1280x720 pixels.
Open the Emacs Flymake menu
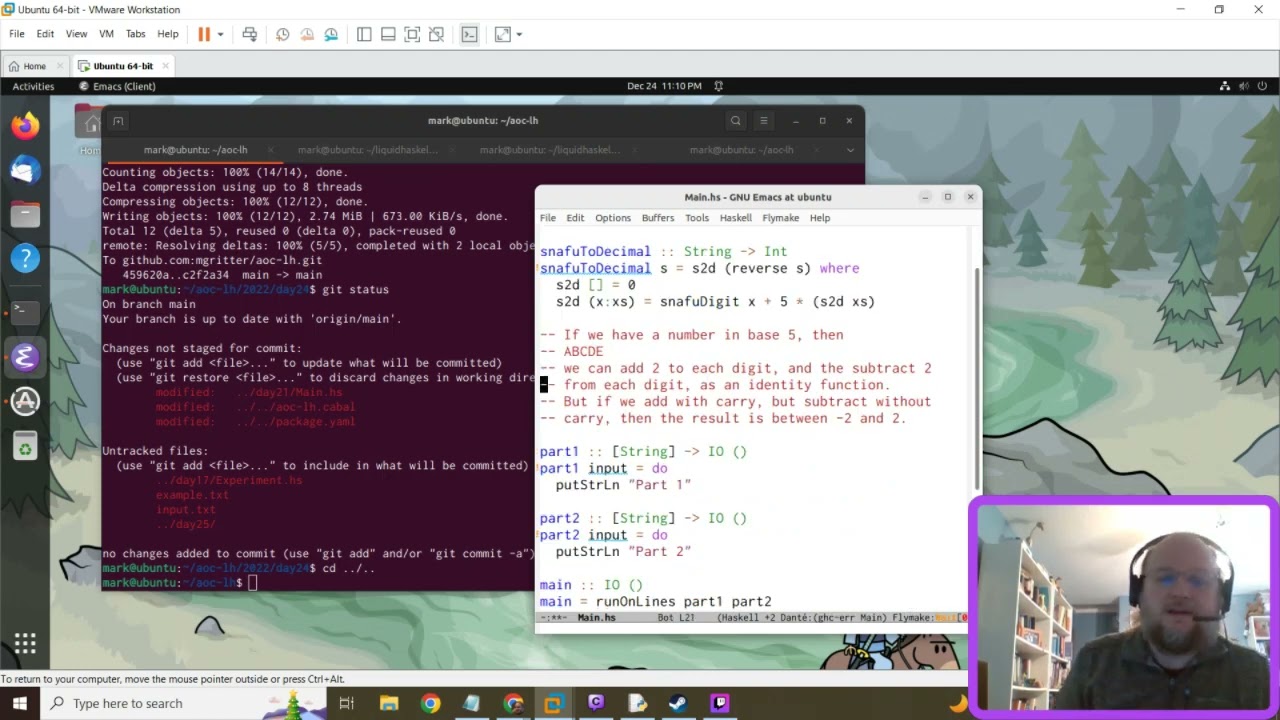780,218
